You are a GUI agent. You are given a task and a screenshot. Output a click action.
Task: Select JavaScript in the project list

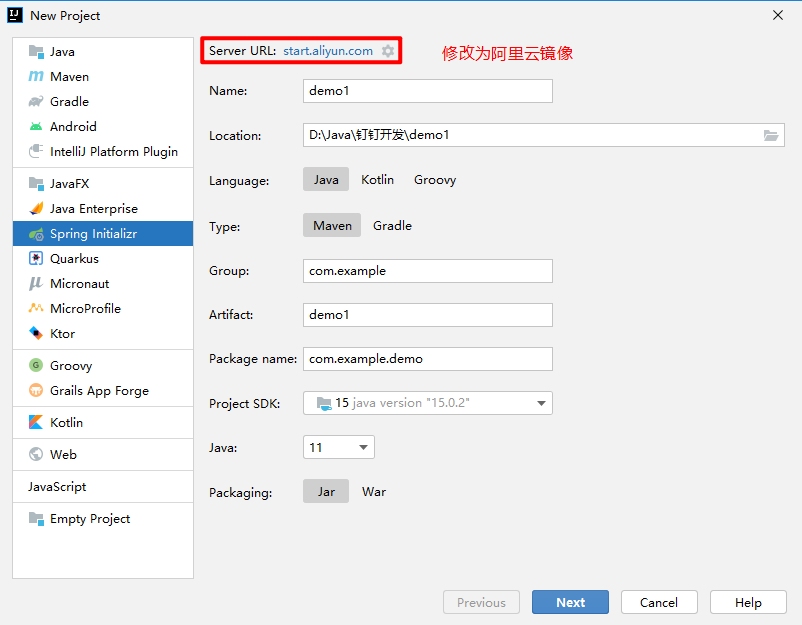(103, 486)
